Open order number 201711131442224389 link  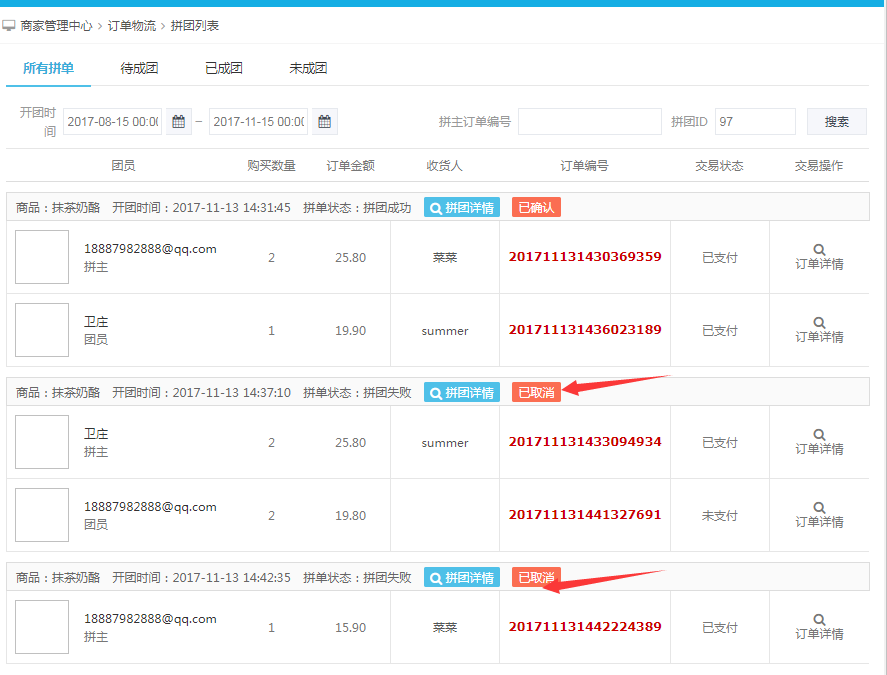pyautogui.click(x=585, y=627)
